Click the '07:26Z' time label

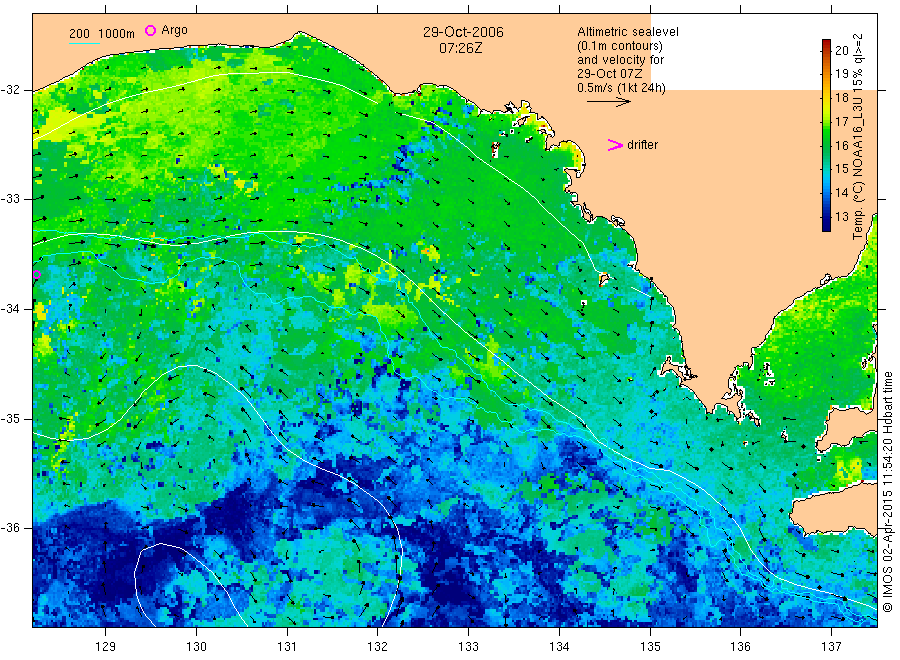(461, 48)
